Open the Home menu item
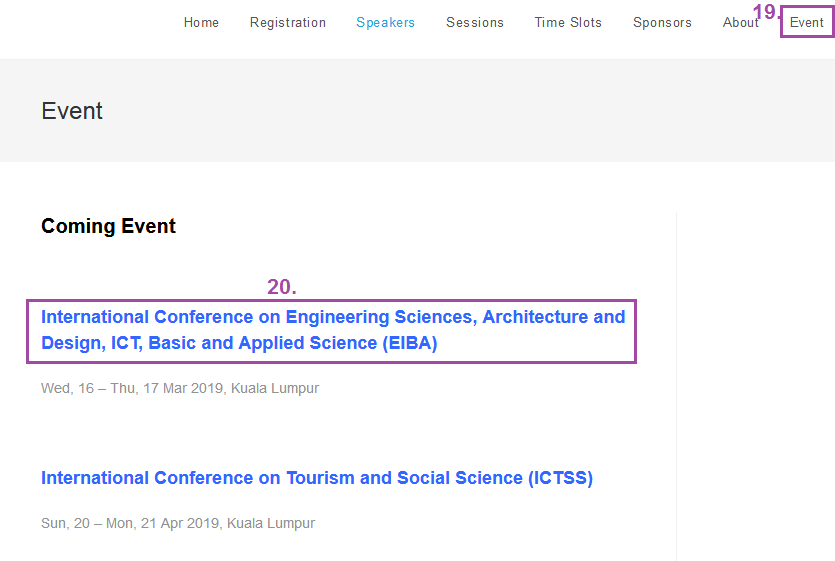835x561 pixels. 201,22
